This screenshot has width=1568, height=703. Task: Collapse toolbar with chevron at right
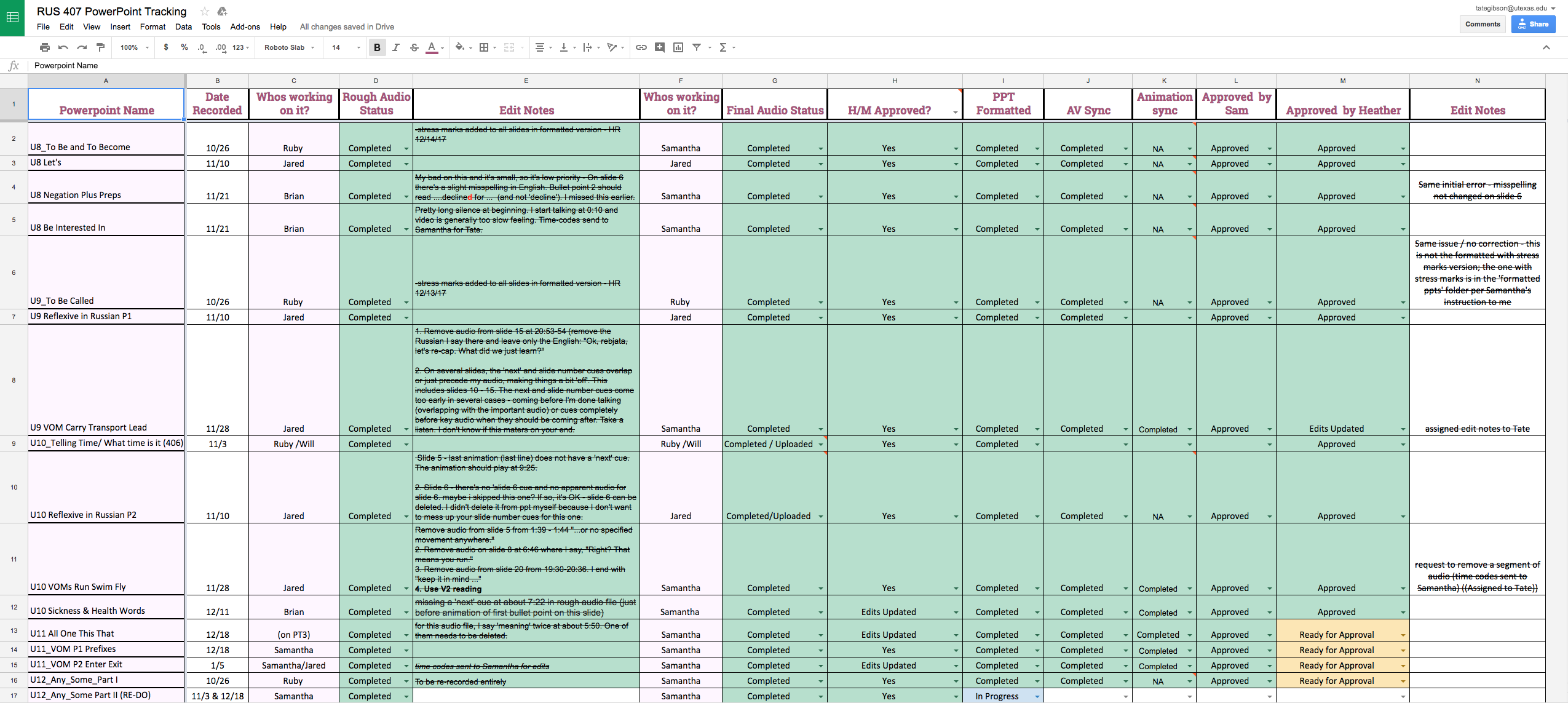(x=1546, y=47)
